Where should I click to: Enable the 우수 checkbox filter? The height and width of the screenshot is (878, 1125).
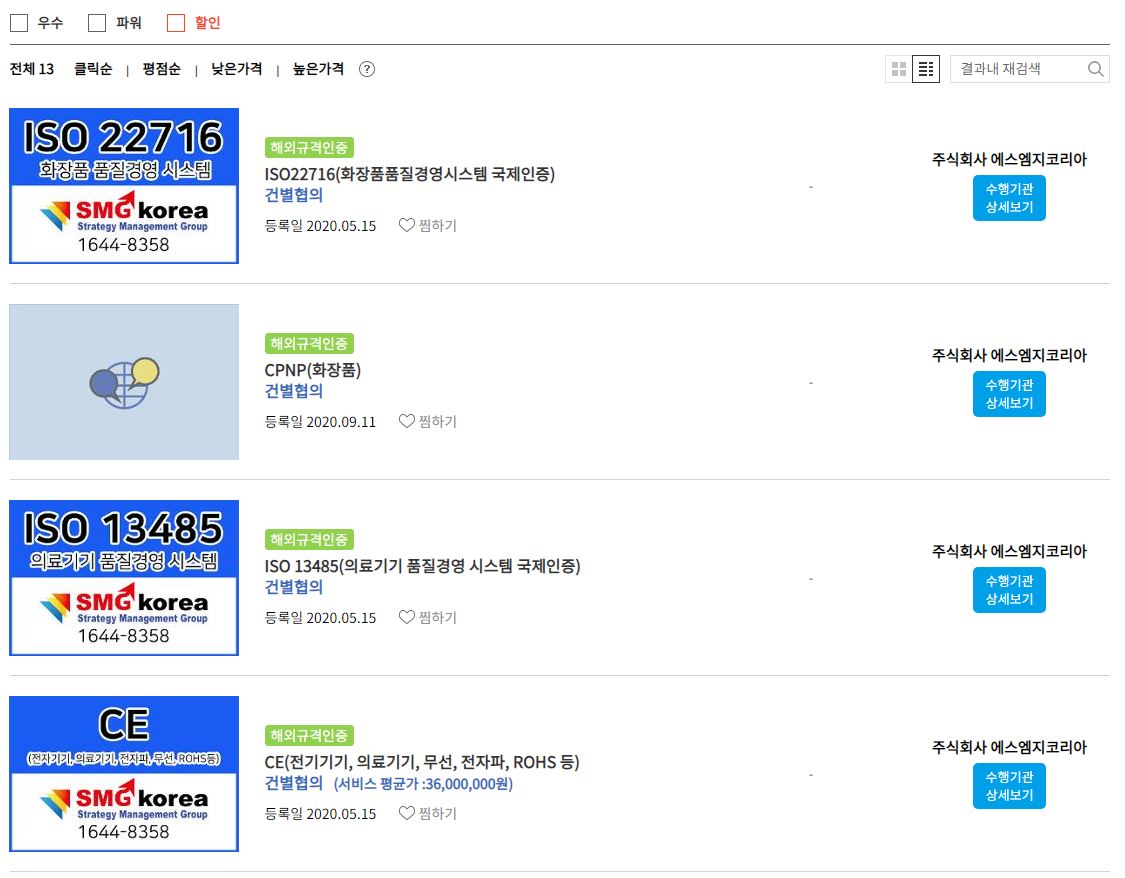[19, 23]
